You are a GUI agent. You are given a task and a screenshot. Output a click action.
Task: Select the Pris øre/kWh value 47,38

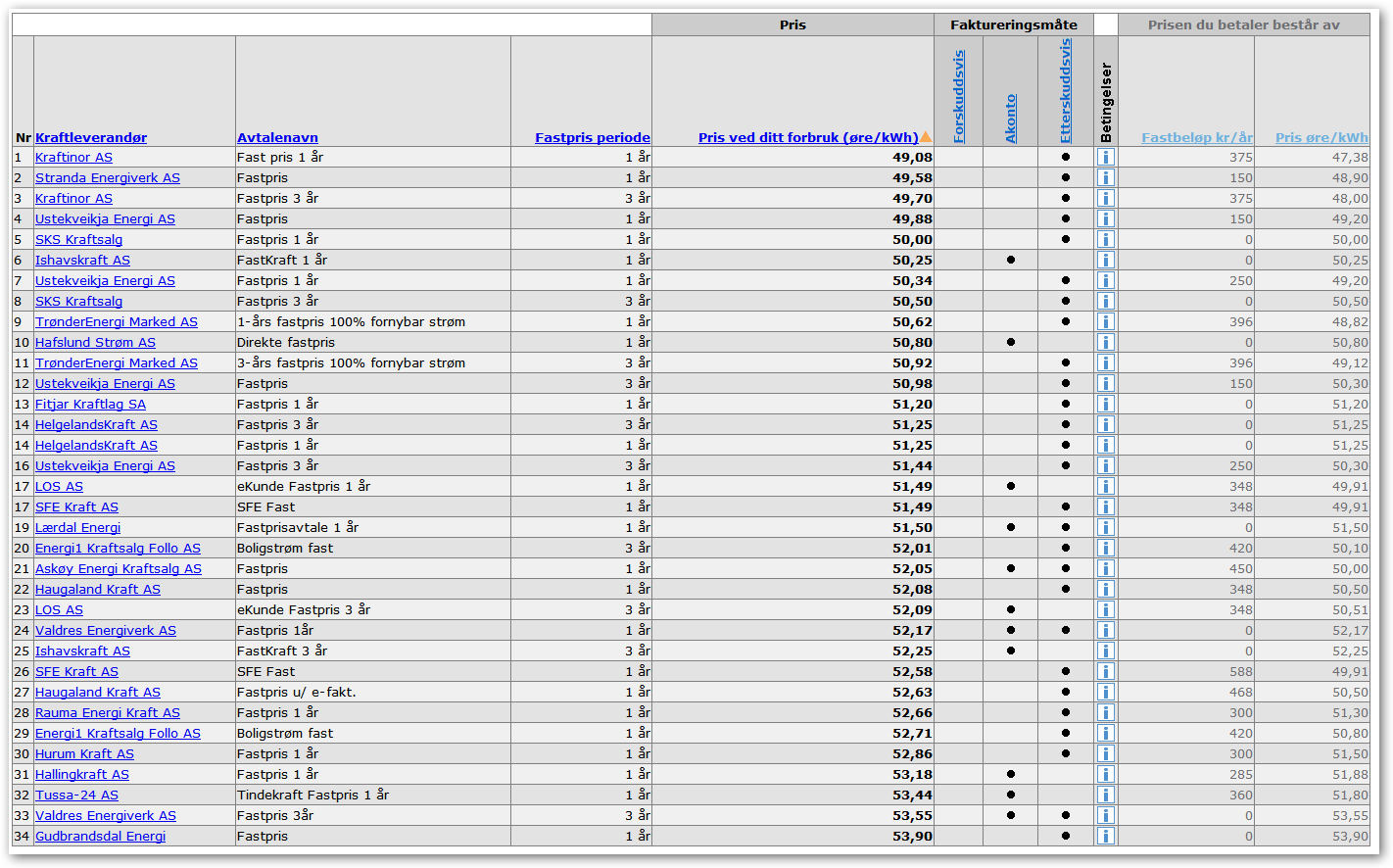[x=1350, y=157]
